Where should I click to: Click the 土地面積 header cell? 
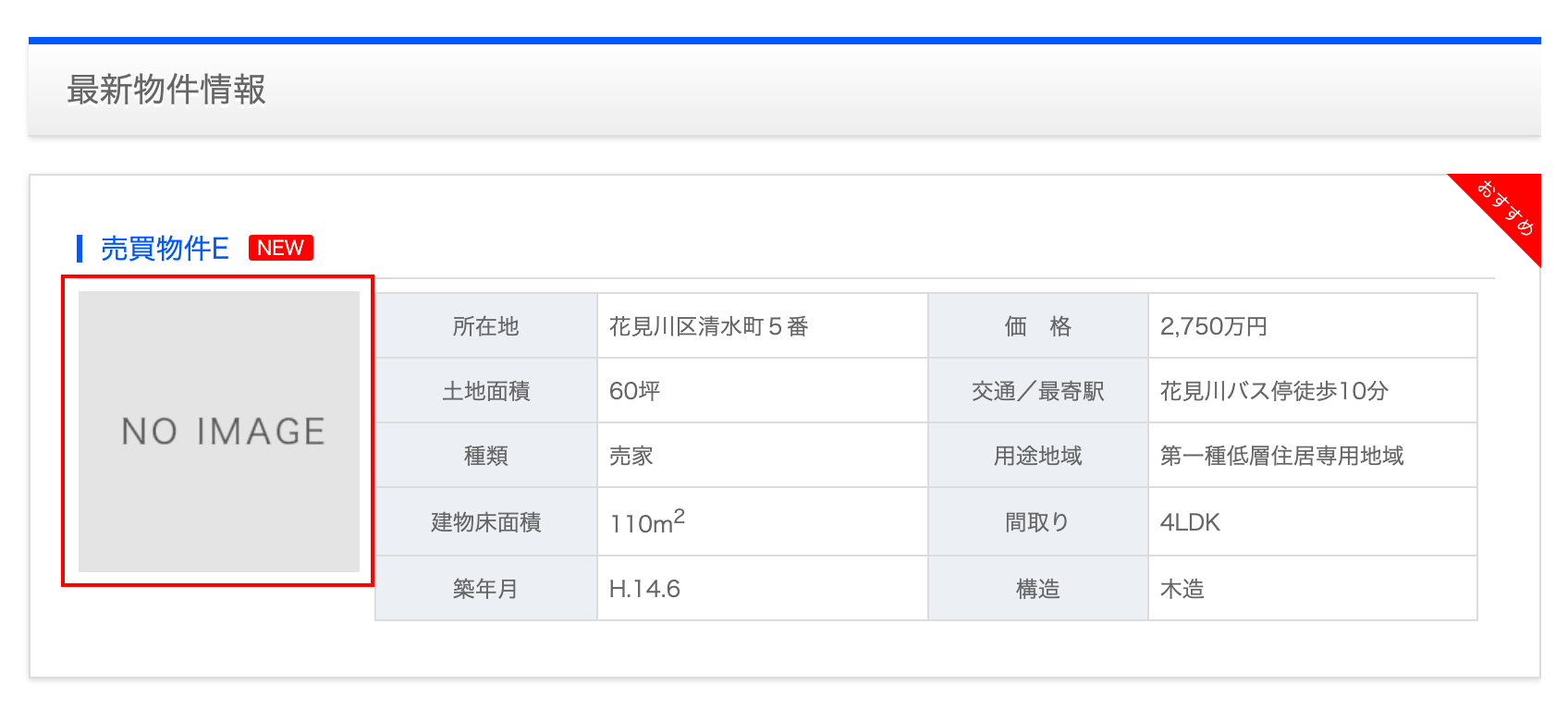(485, 391)
